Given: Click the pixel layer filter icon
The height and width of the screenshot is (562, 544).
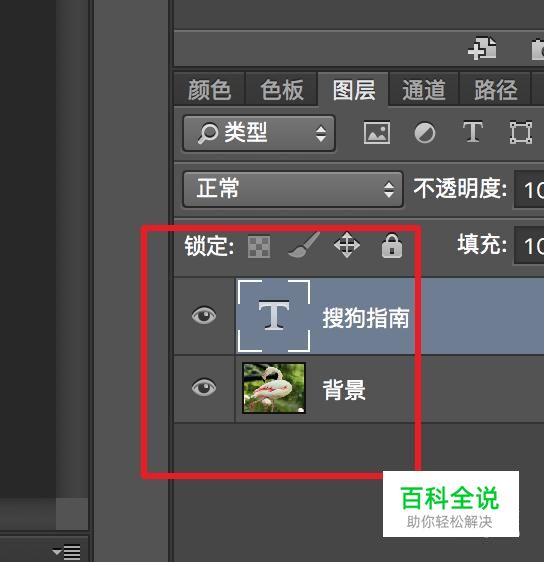Looking at the screenshot, I should pyautogui.click(x=377, y=133).
